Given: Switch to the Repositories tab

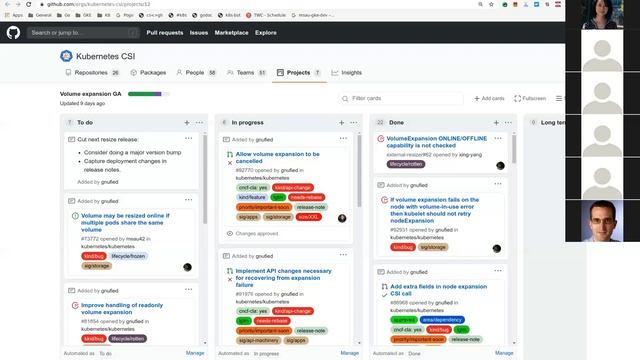Looking at the screenshot, I should [92, 73].
